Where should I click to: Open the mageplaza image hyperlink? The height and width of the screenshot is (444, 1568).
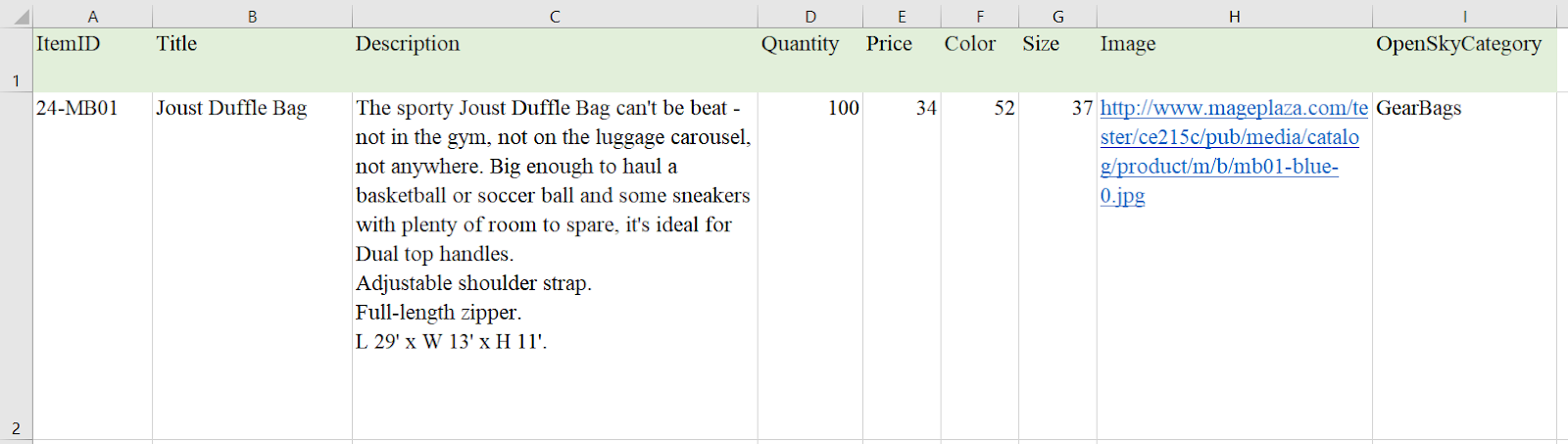[1234, 151]
